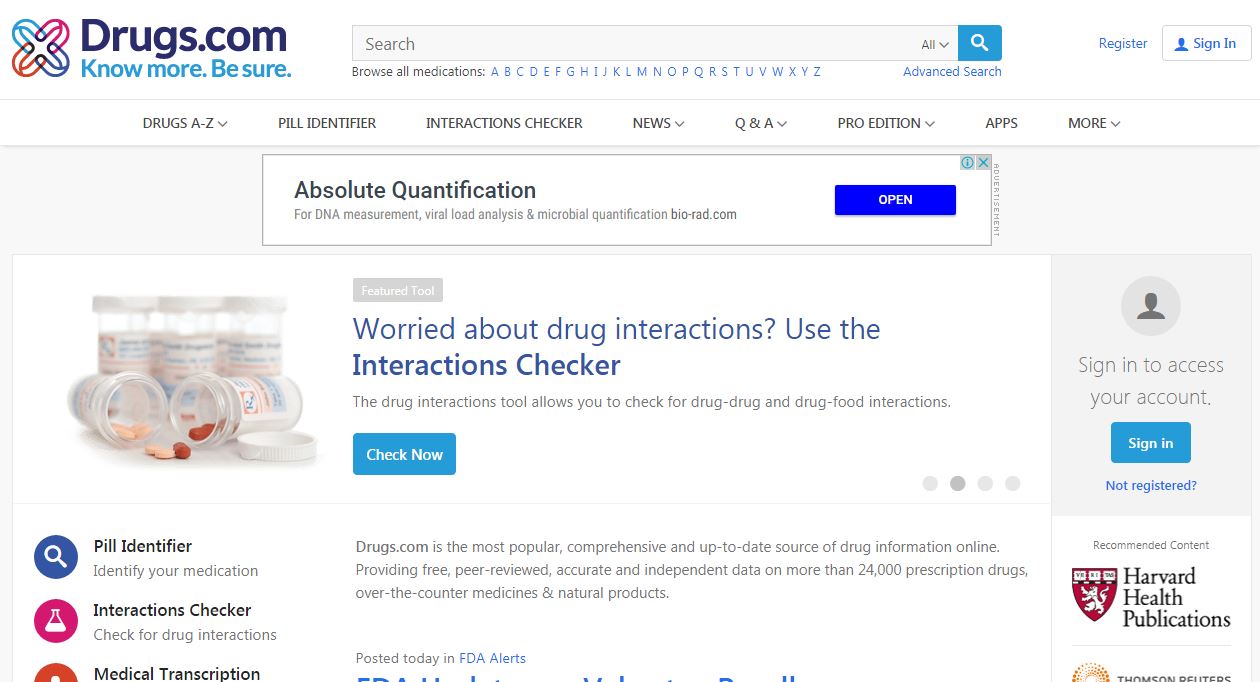
Task: Browse medications starting with letter C
Action: (520, 71)
